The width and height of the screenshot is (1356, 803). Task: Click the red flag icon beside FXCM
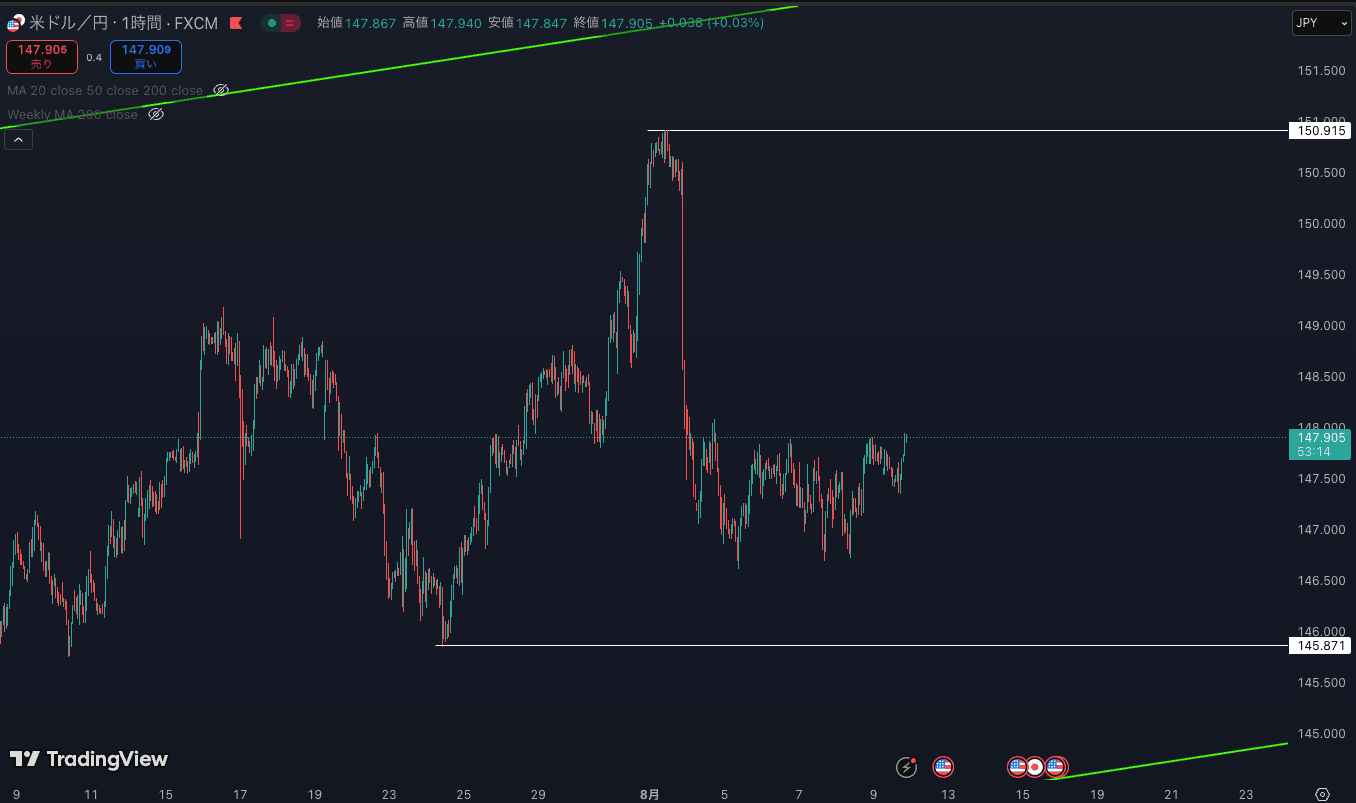(235, 23)
